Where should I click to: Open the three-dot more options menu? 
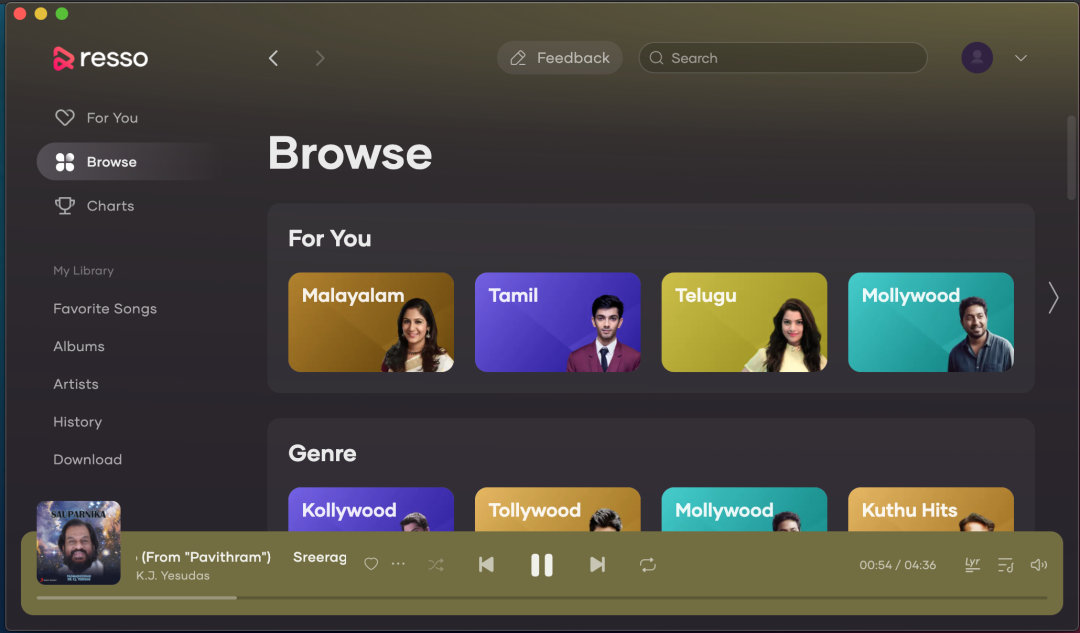[x=399, y=565]
